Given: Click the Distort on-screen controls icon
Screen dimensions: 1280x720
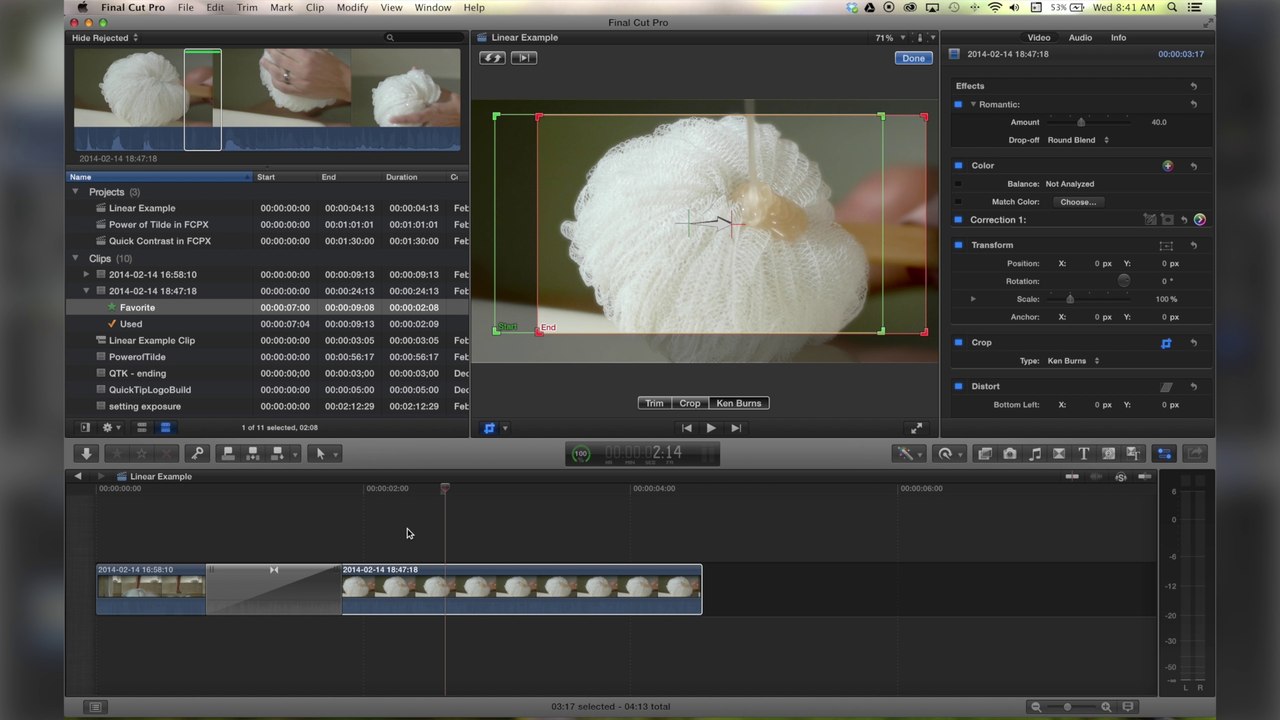Looking at the screenshot, I should (1166, 386).
